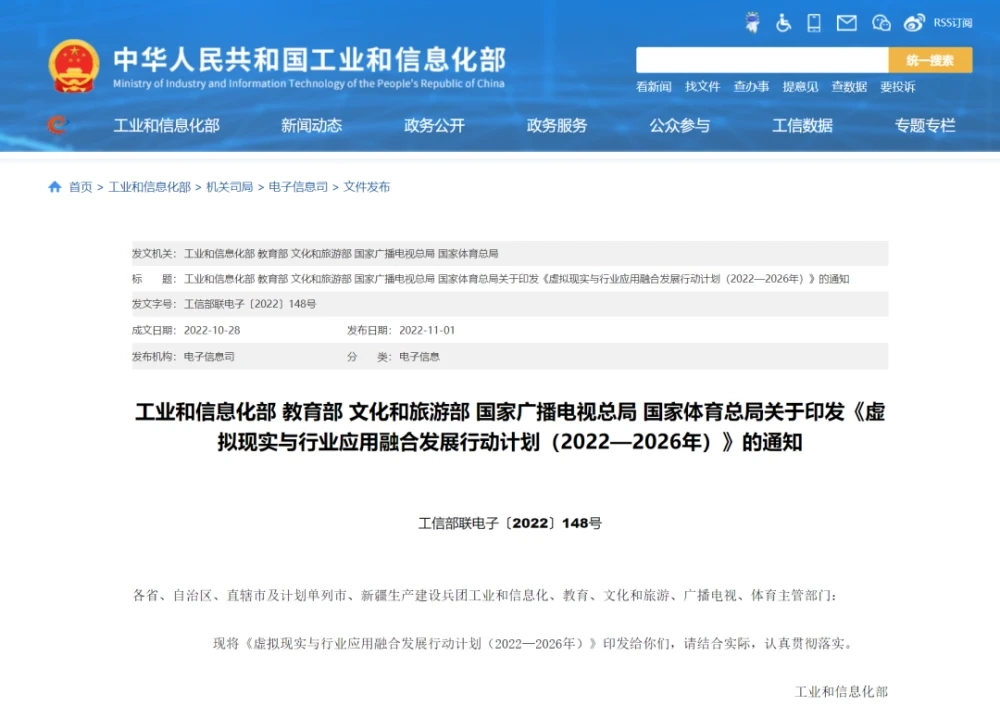This screenshot has width=1000, height=706.
Task: Go to the 新闻动态 navigation item
Action: click(x=312, y=126)
